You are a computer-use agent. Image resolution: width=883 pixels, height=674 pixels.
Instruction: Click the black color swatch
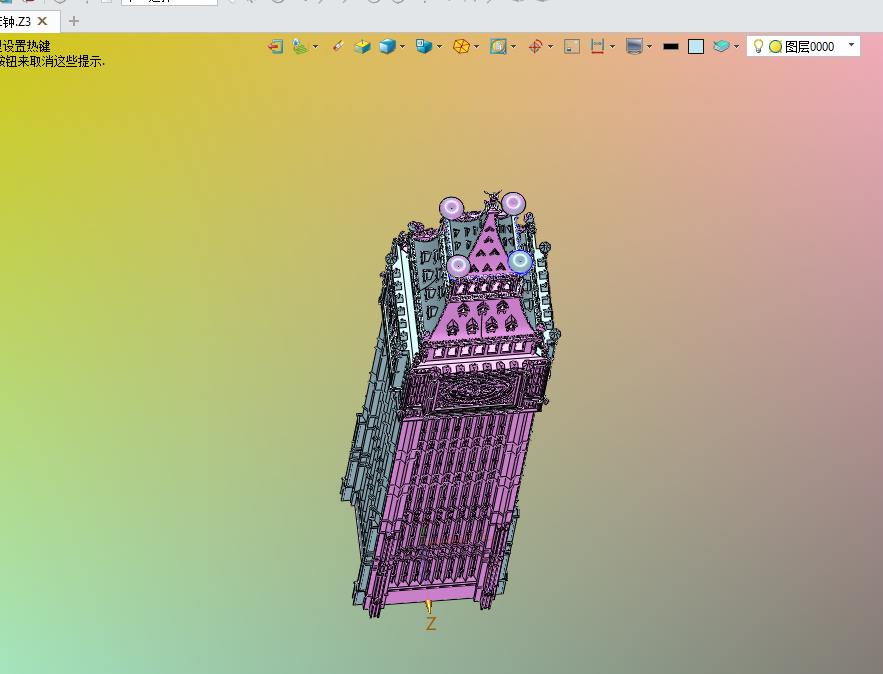coord(671,47)
